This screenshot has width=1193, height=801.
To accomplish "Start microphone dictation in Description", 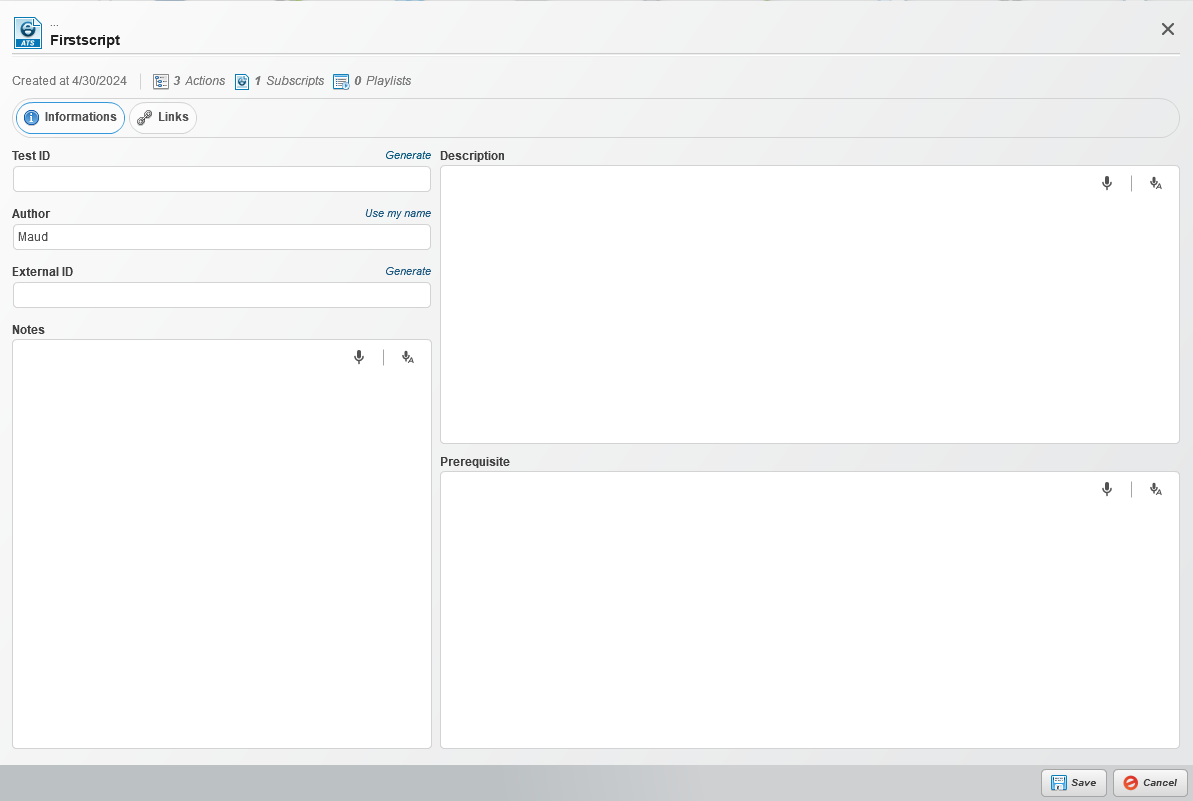I will [x=1107, y=183].
